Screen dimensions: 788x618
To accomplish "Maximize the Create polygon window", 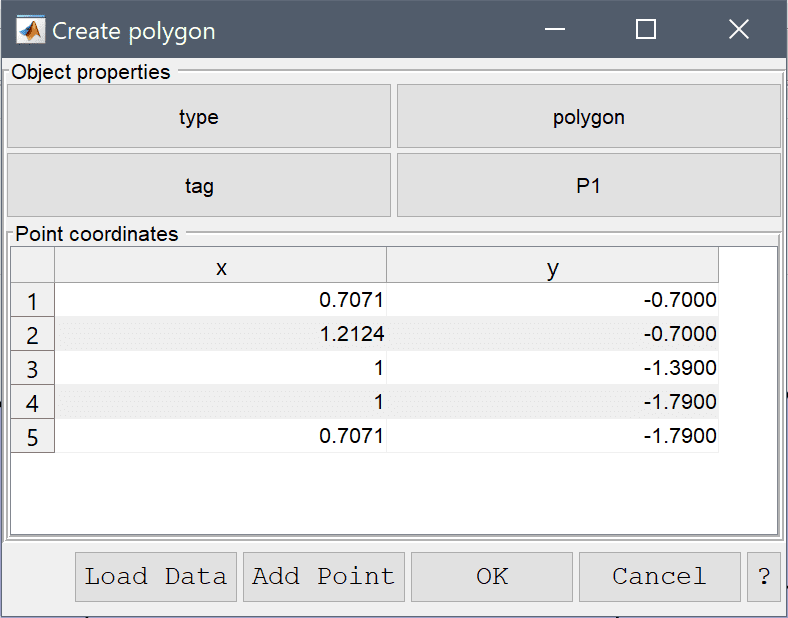I will pyautogui.click(x=646, y=29).
